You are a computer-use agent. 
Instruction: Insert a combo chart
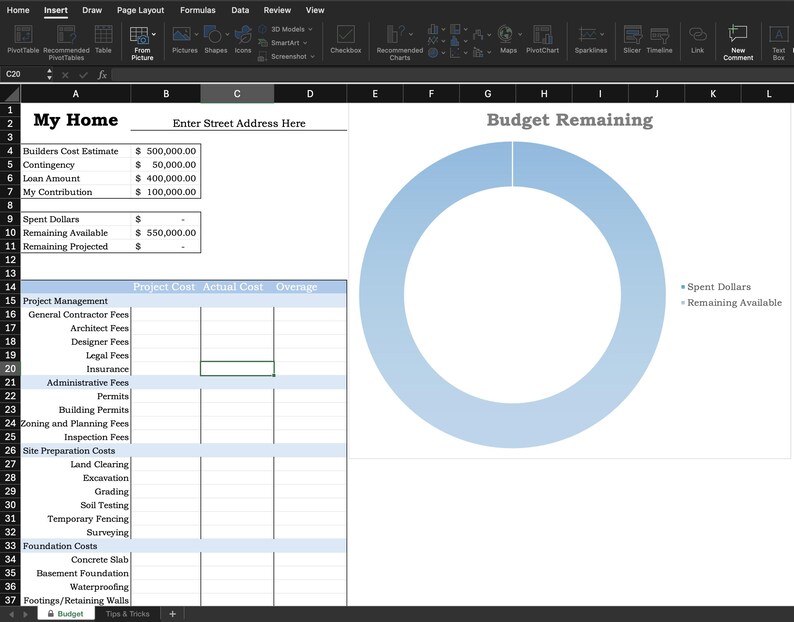tap(478, 52)
